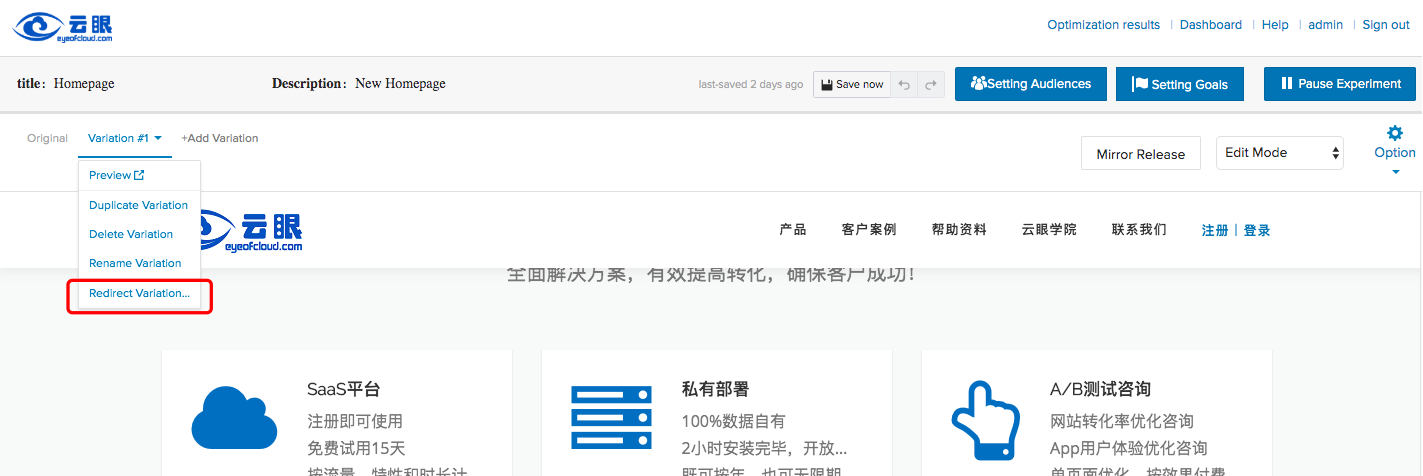Open Setting Audiences

[x=1030, y=84]
